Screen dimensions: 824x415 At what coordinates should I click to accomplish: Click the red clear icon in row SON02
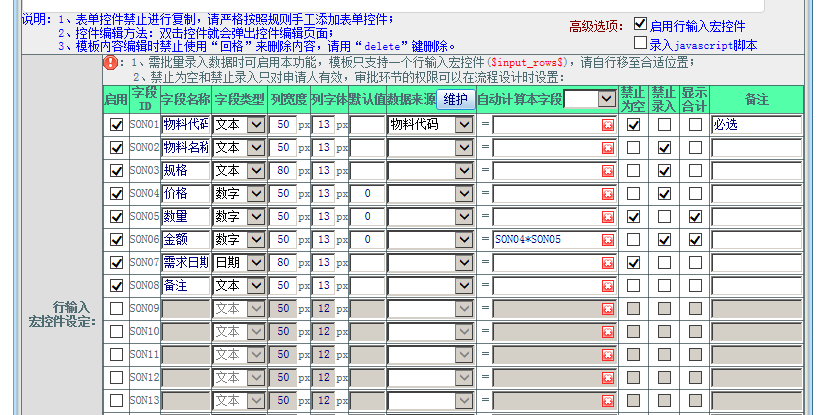pyautogui.click(x=608, y=148)
